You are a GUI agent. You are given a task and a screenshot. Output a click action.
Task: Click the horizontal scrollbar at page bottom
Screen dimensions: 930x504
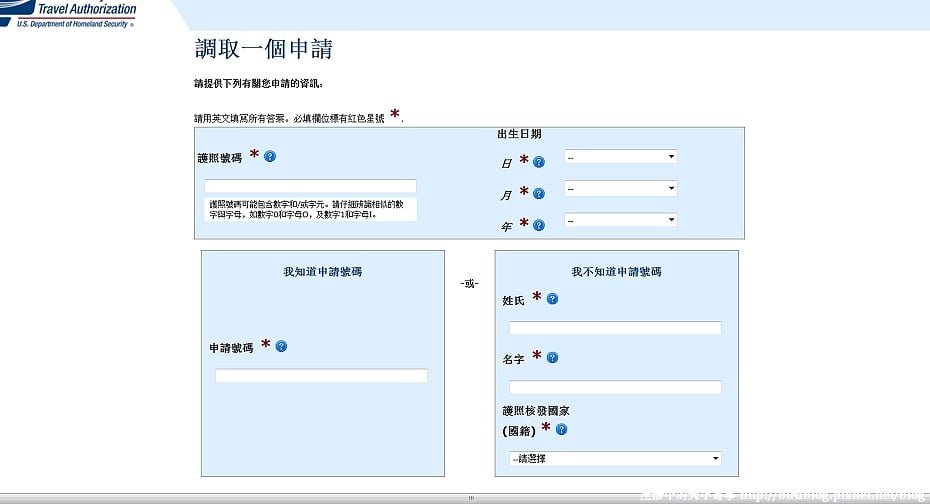pos(470,497)
